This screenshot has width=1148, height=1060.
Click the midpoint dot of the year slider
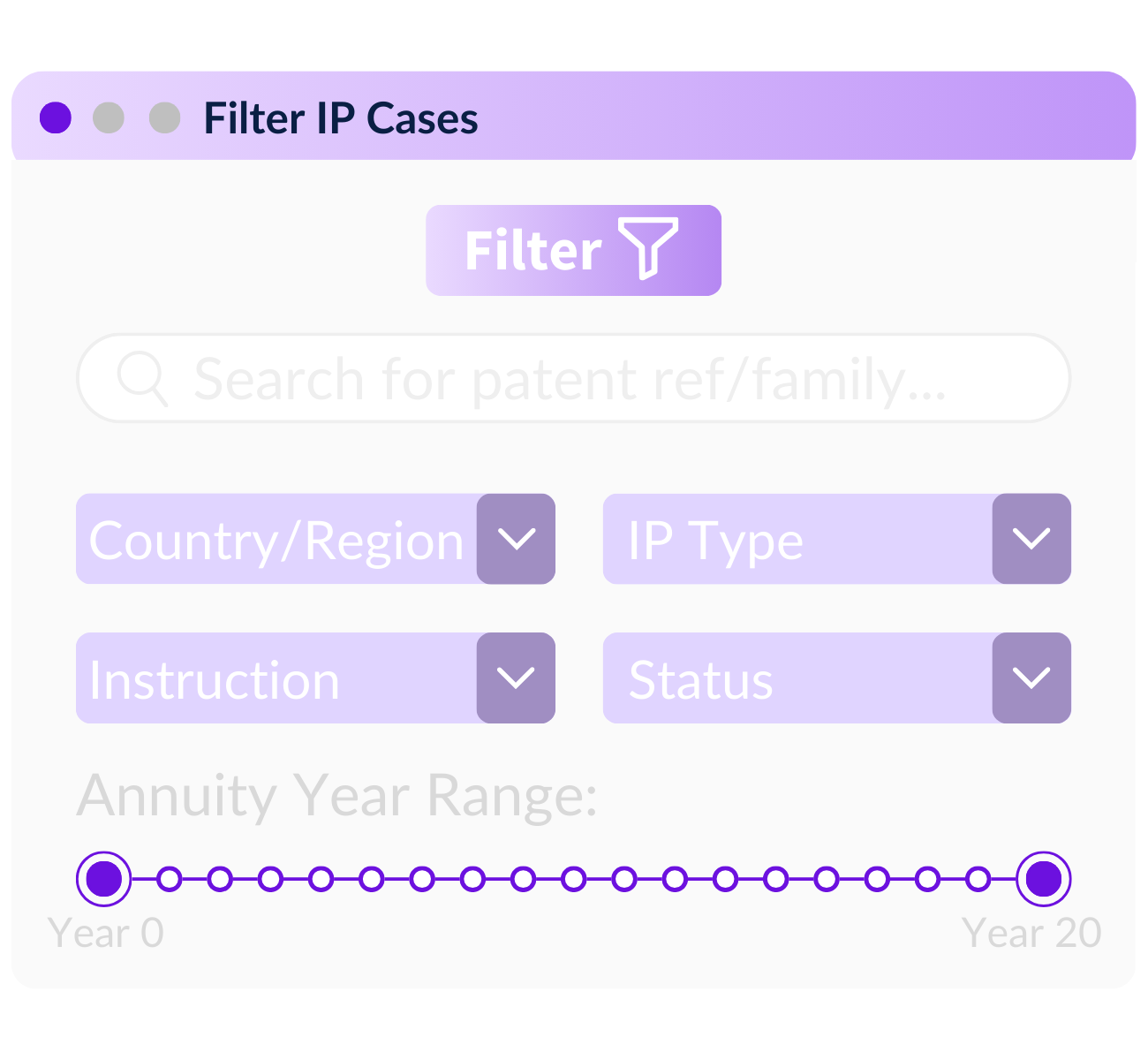[574, 879]
